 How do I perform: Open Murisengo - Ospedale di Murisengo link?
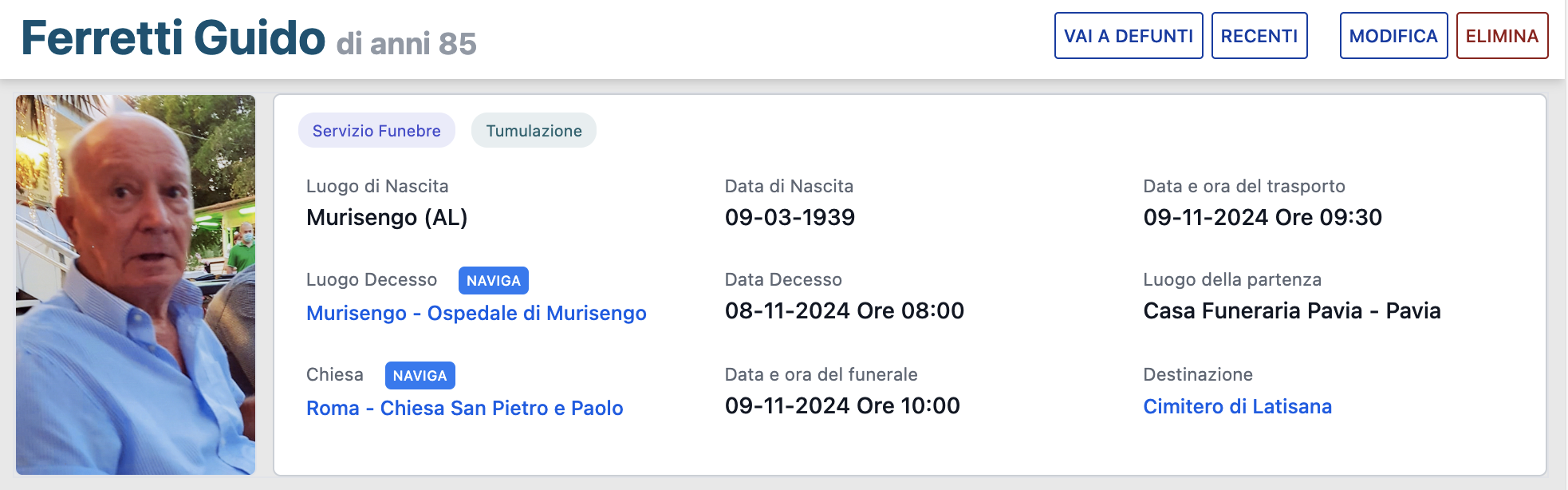click(476, 314)
